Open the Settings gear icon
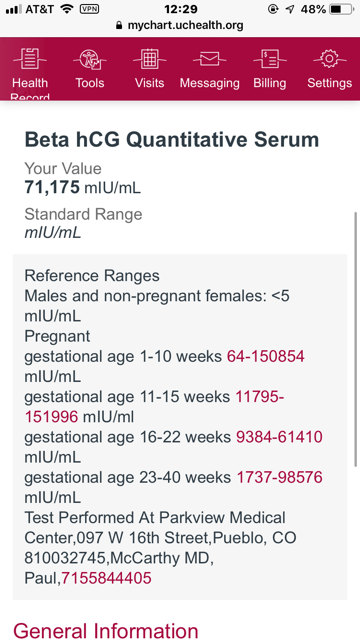This screenshot has width=360, height=640. coord(330,59)
